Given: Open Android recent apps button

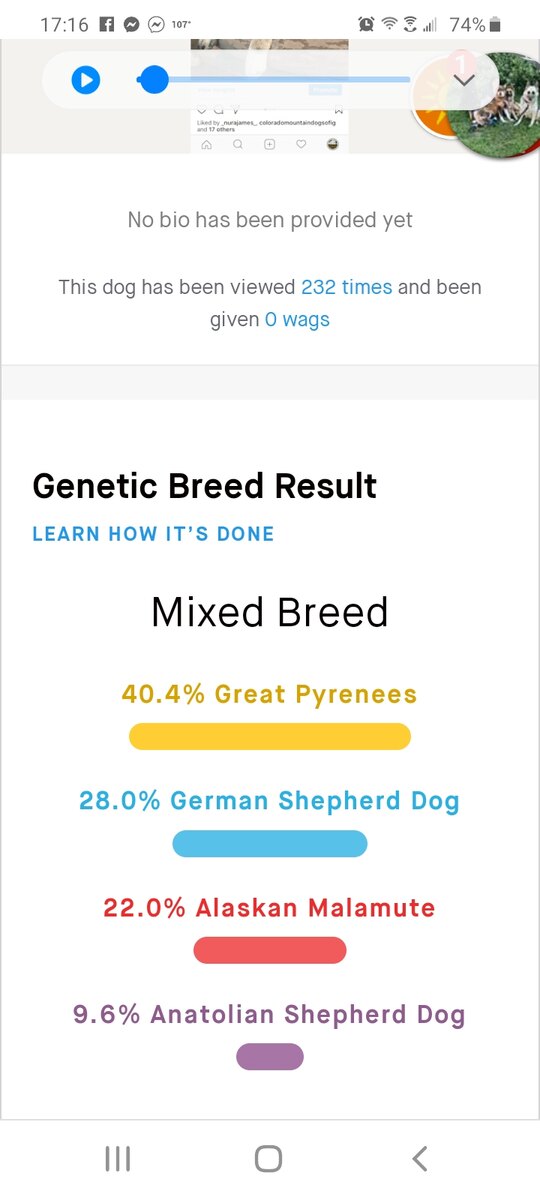Looking at the screenshot, I should pos(118,1159).
